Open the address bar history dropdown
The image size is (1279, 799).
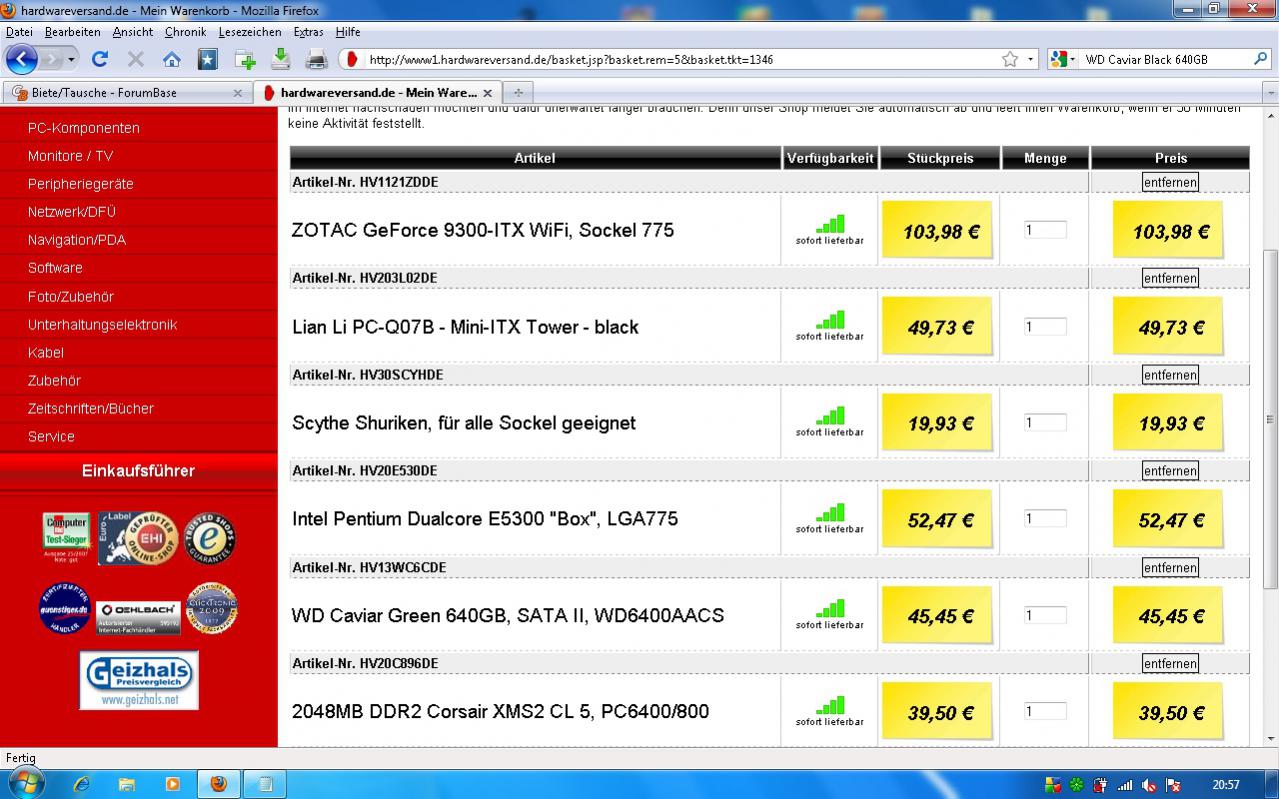(x=1031, y=59)
